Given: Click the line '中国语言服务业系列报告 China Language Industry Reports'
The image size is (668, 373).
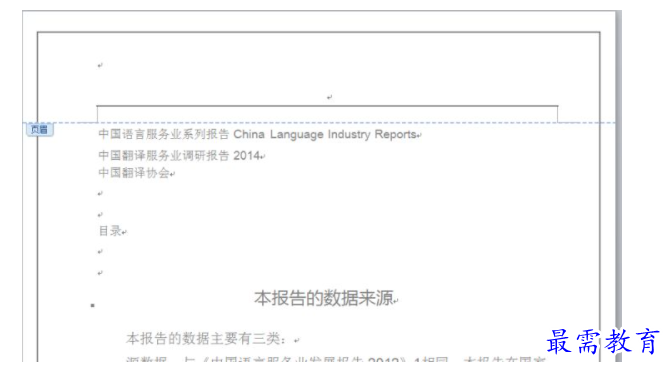Looking at the screenshot, I should (x=257, y=134).
